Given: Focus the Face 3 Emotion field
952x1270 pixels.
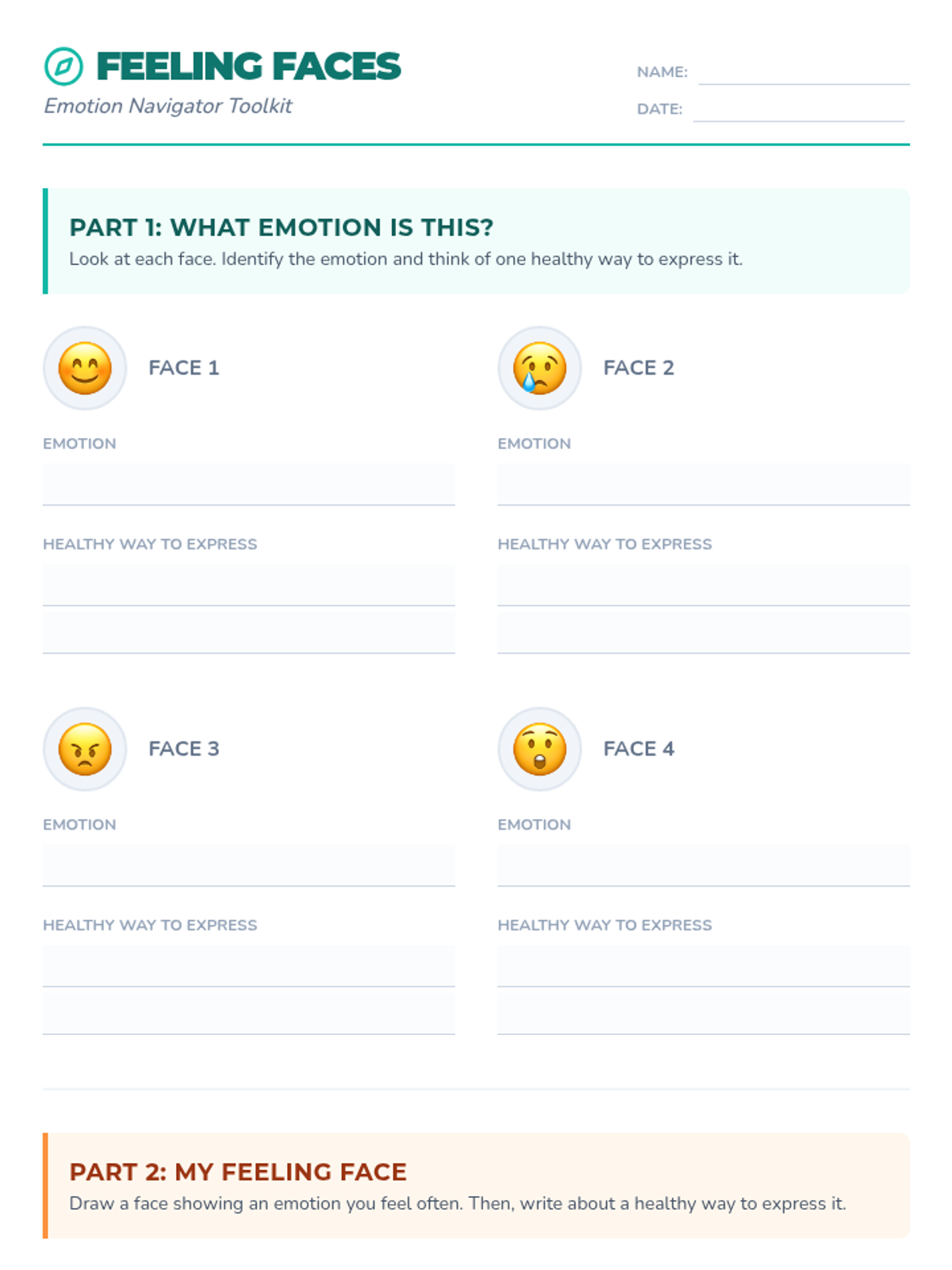Looking at the screenshot, I should [x=248, y=865].
